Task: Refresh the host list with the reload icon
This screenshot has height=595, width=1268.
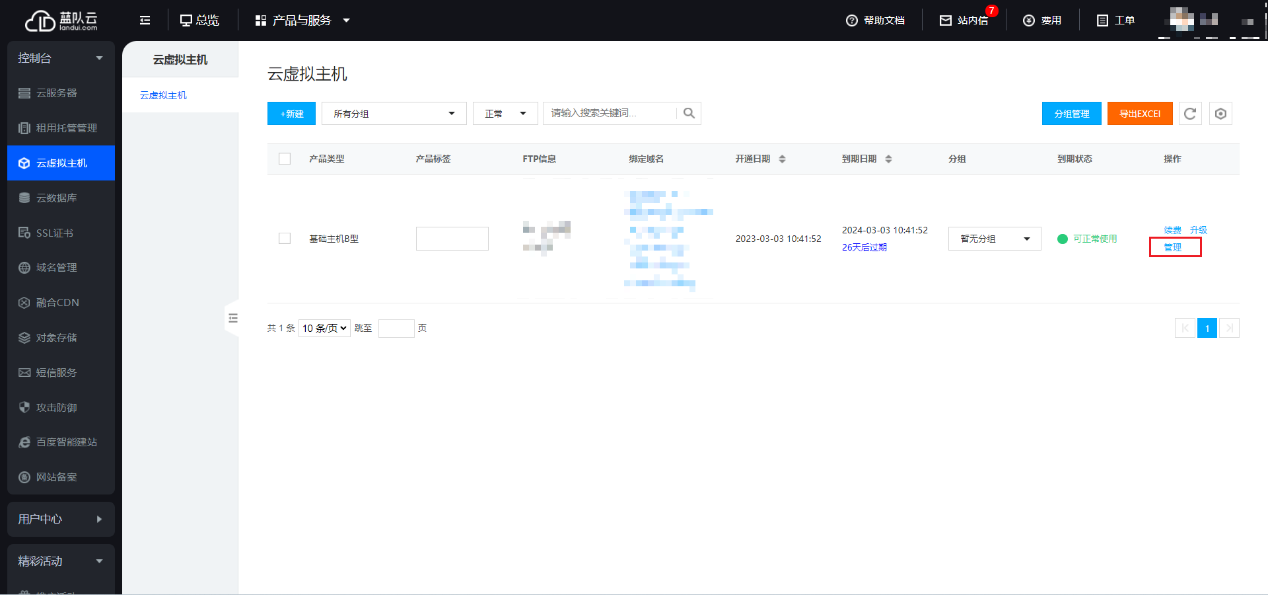Action: 1190,113
